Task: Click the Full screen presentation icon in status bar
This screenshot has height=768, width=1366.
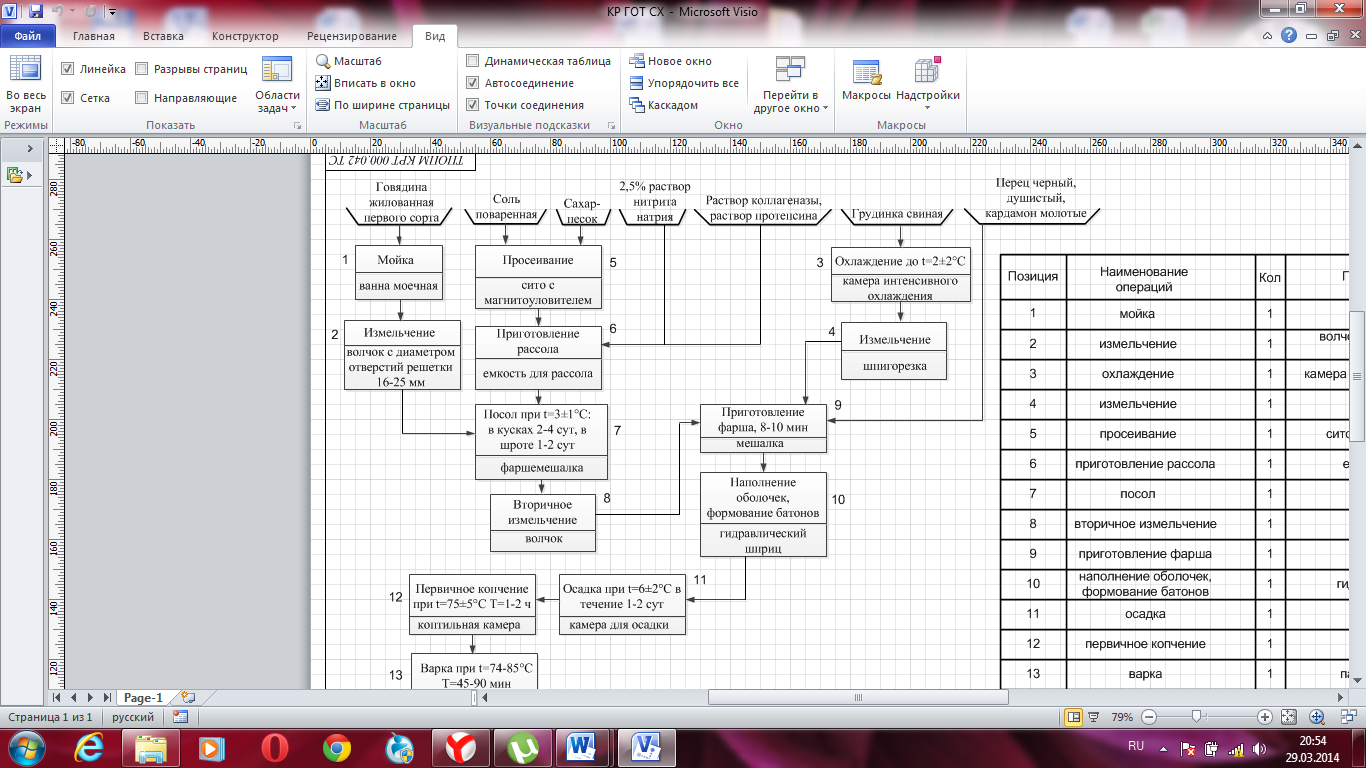Action: (1096, 717)
